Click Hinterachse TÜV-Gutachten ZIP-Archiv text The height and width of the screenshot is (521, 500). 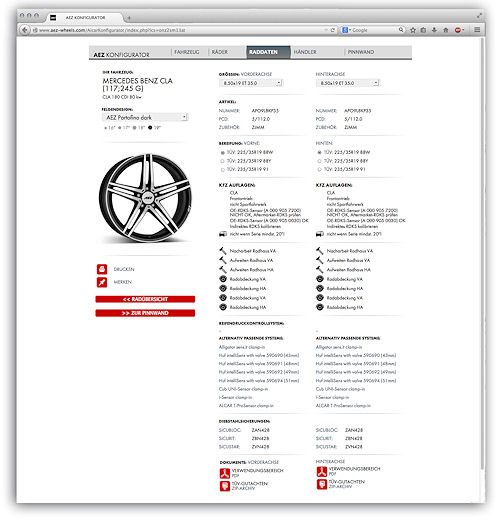pos(347,484)
